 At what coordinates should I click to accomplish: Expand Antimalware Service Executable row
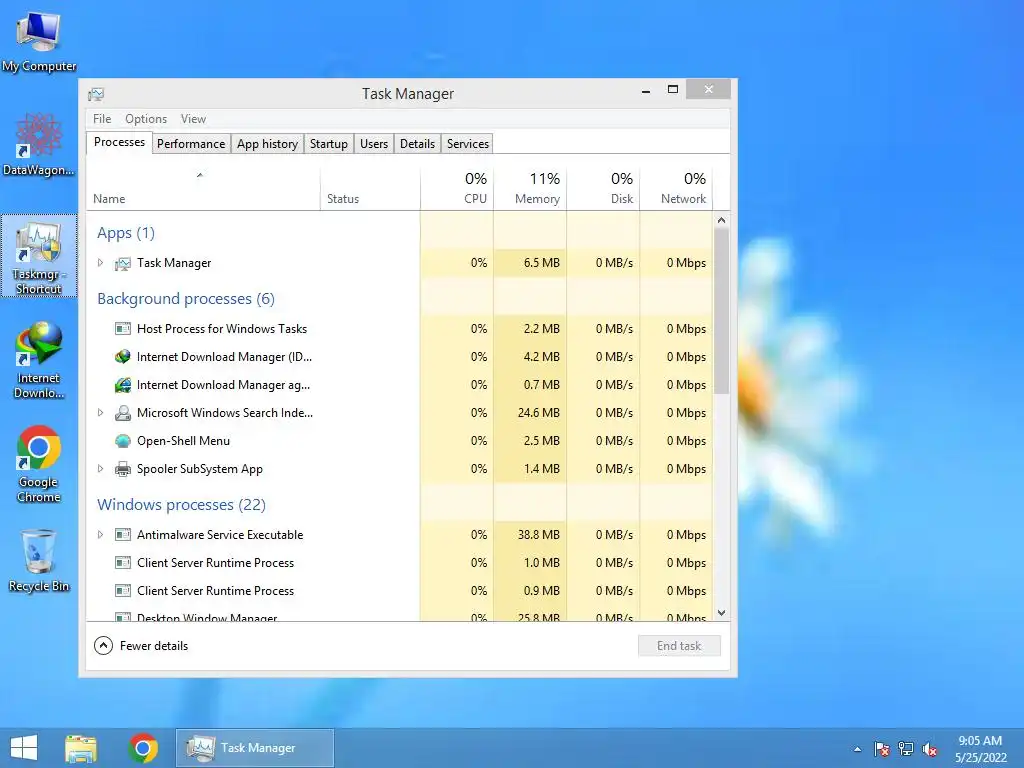pyautogui.click(x=100, y=534)
